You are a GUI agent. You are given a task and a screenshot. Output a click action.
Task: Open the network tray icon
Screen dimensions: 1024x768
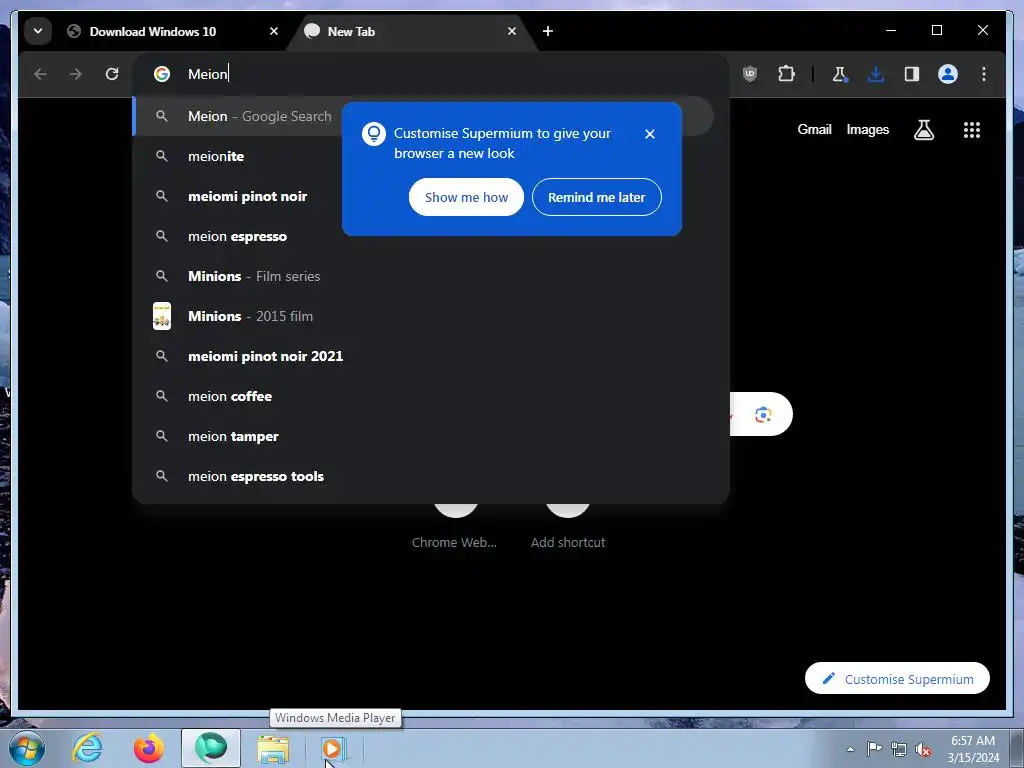[x=899, y=750]
